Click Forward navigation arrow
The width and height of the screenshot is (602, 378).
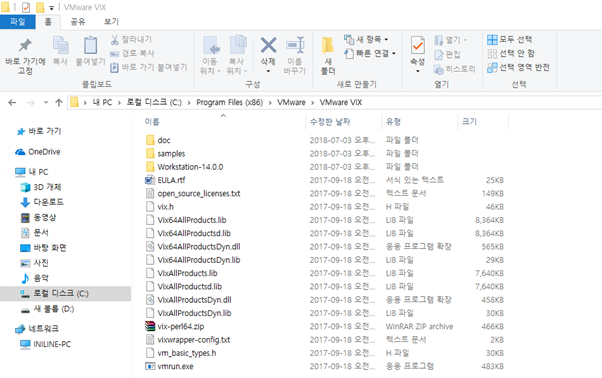(x=31, y=102)
